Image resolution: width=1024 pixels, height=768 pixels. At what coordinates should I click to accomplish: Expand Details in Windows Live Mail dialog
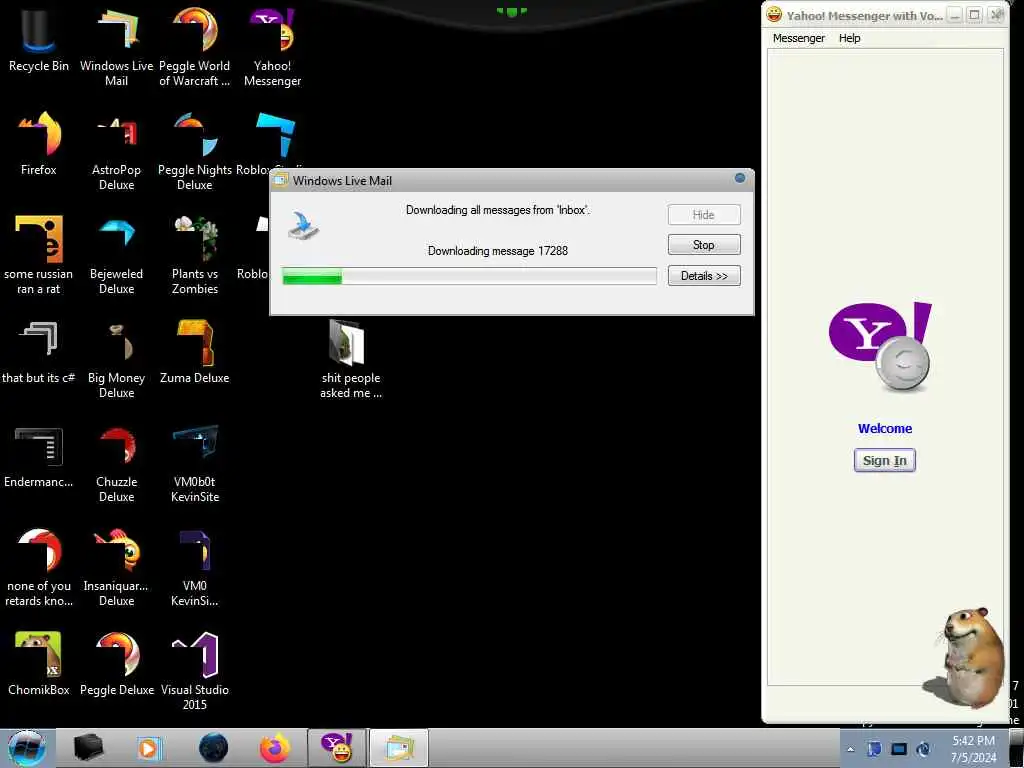(x=704, y=276)
